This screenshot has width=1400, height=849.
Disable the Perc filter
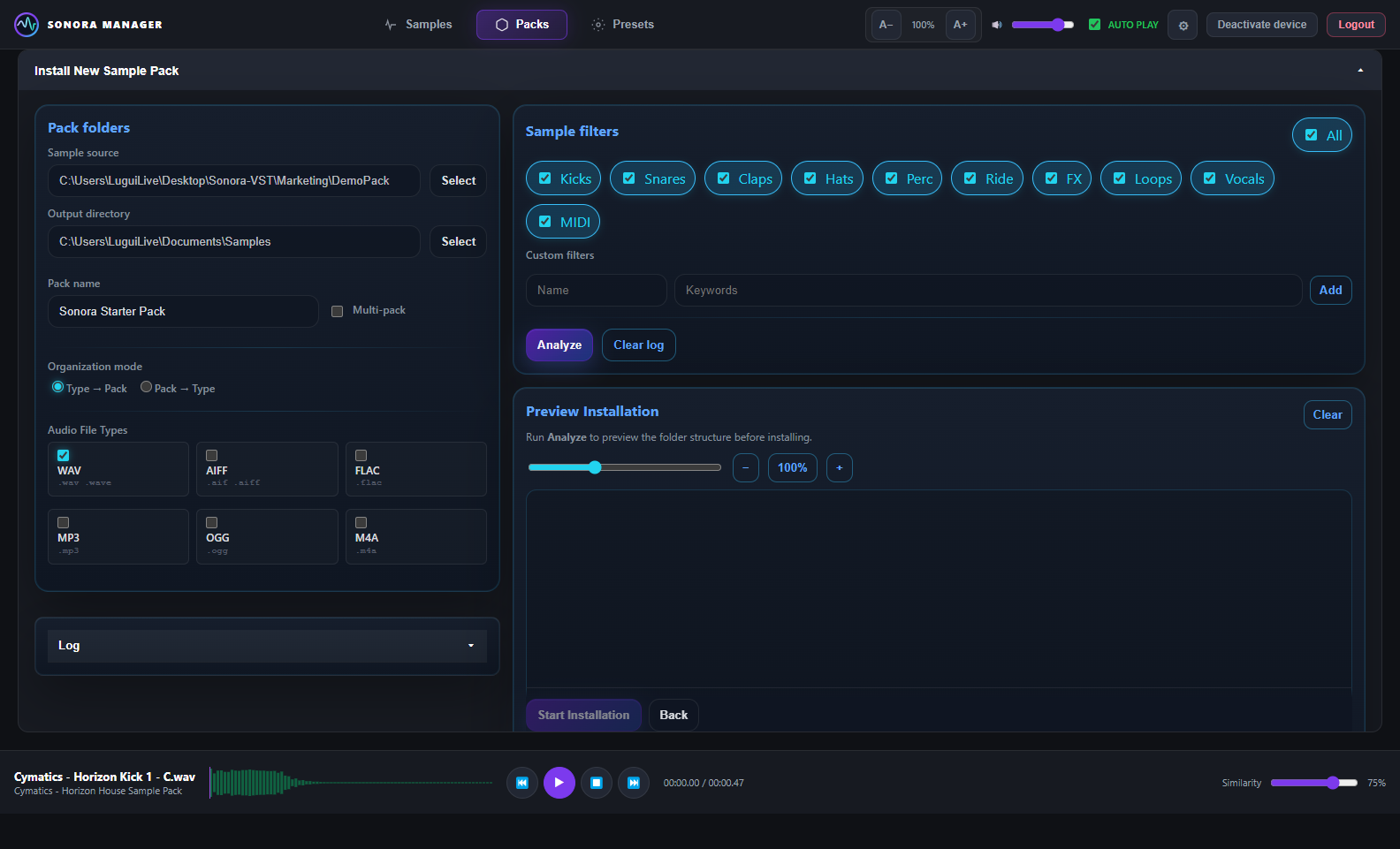[892, 178]
